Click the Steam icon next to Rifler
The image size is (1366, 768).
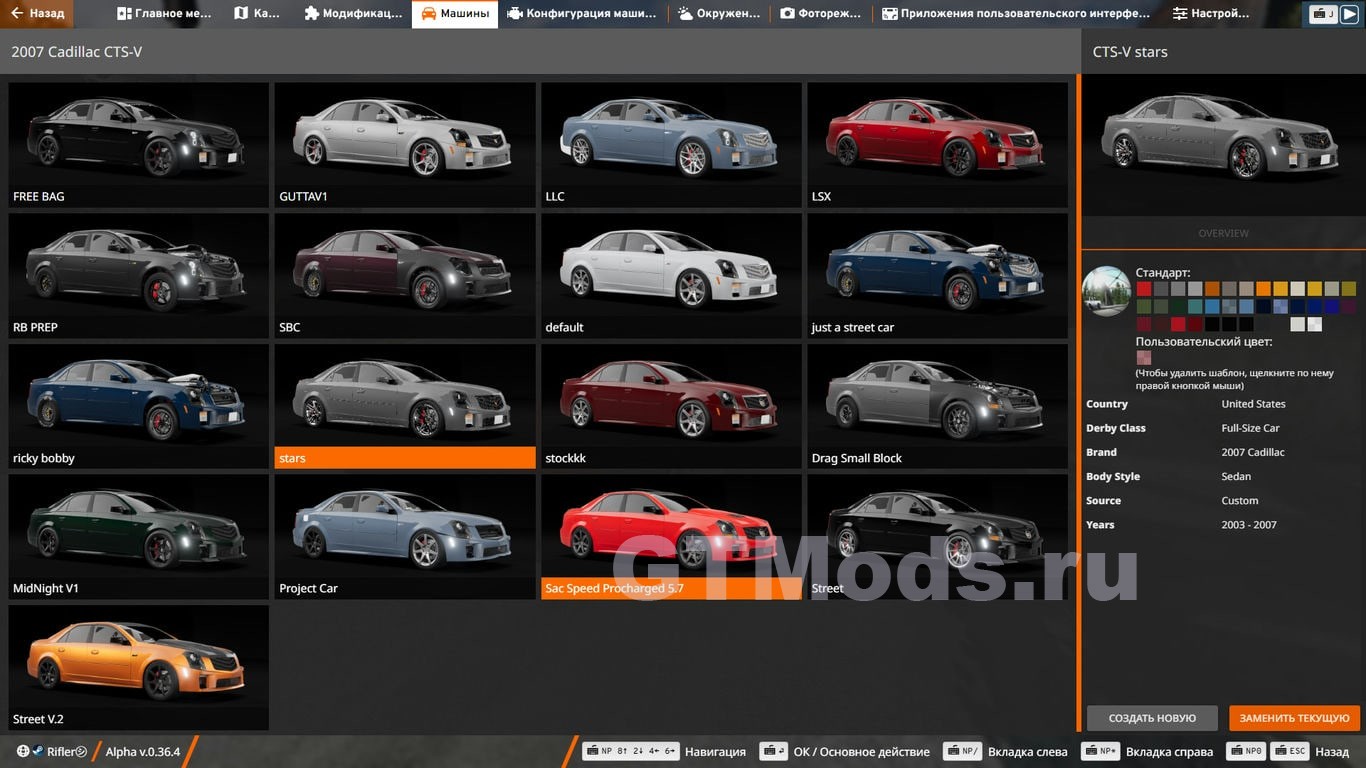37,751
